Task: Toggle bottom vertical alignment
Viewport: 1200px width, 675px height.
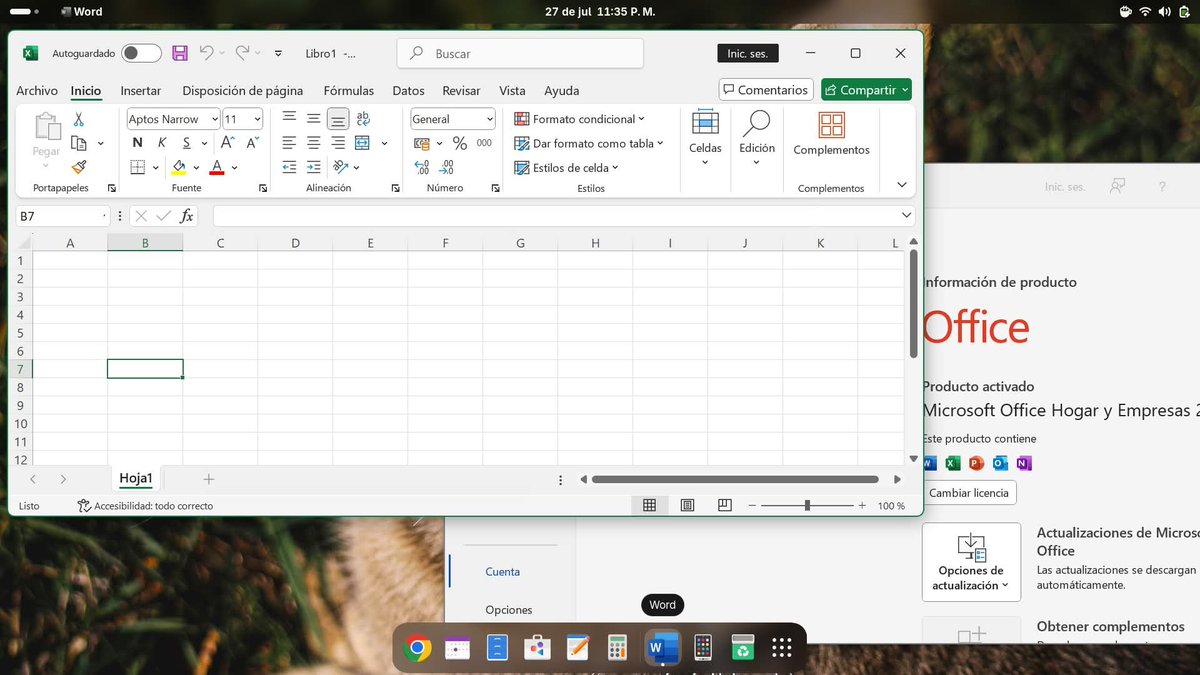Action: point(338,119)
